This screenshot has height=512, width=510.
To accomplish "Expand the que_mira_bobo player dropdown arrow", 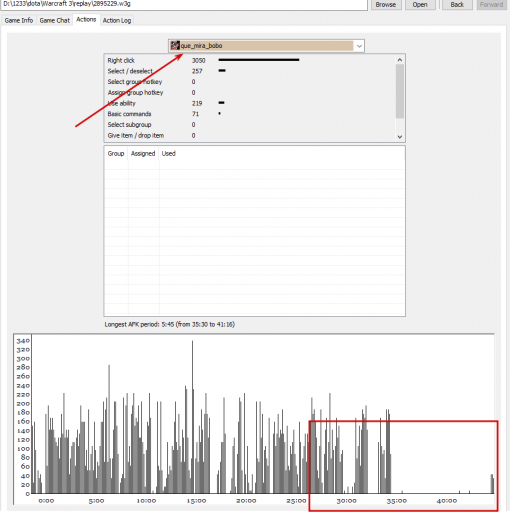I will tap(359, 46).
